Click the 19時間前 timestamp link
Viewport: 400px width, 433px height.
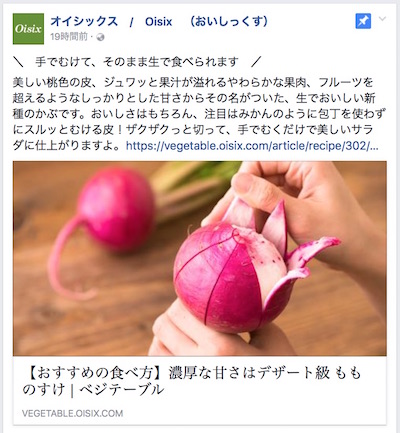(69, 37)
